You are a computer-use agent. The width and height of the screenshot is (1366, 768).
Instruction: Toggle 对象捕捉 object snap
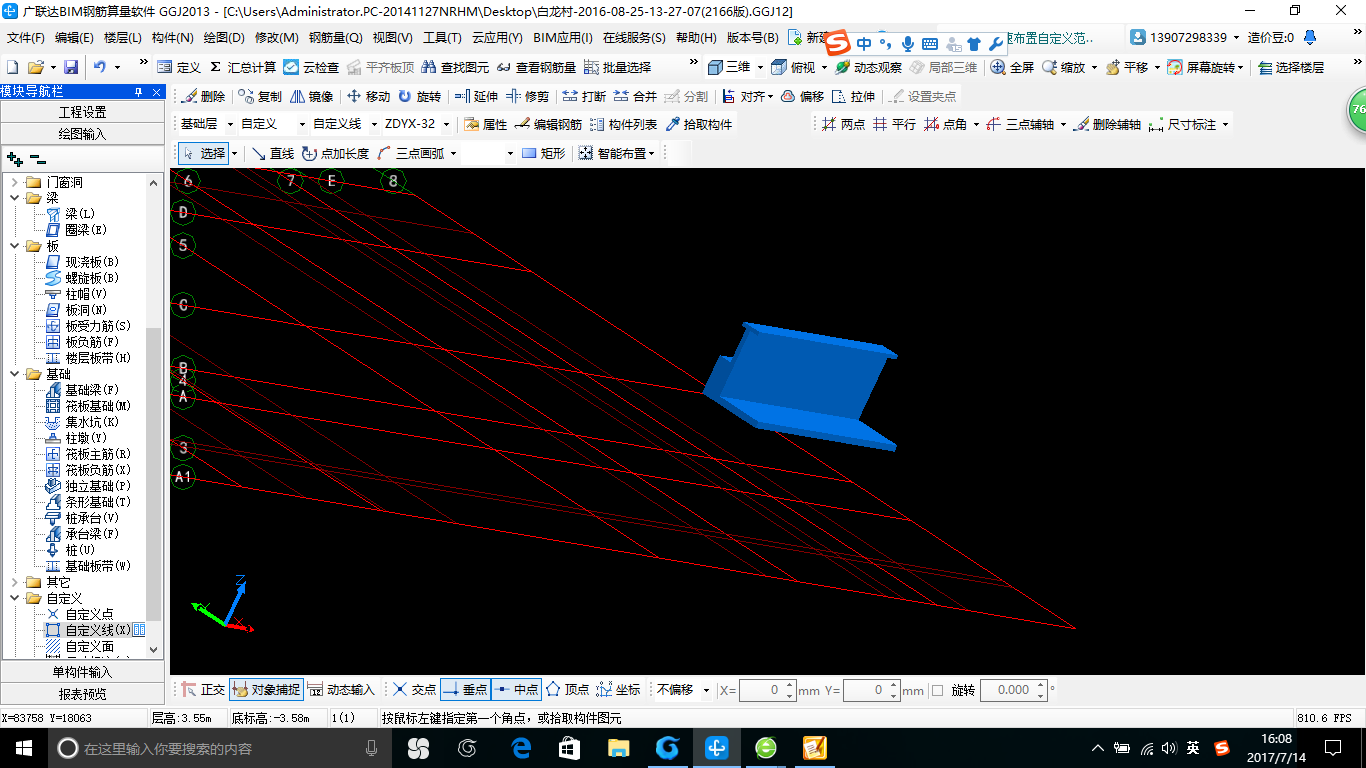click(266, 690)
